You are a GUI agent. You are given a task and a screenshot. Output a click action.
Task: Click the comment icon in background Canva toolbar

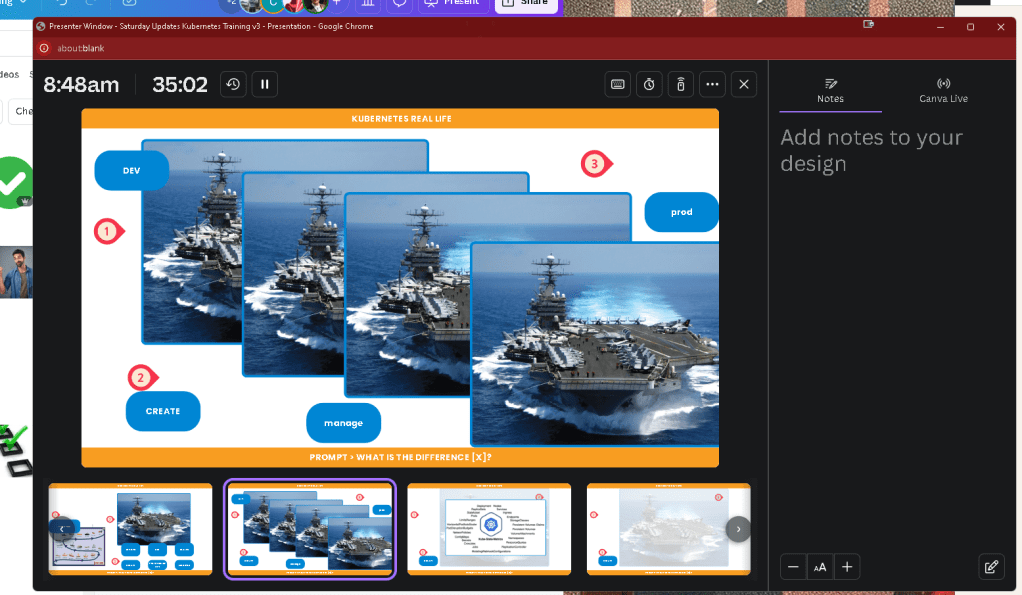coord(399,3)
